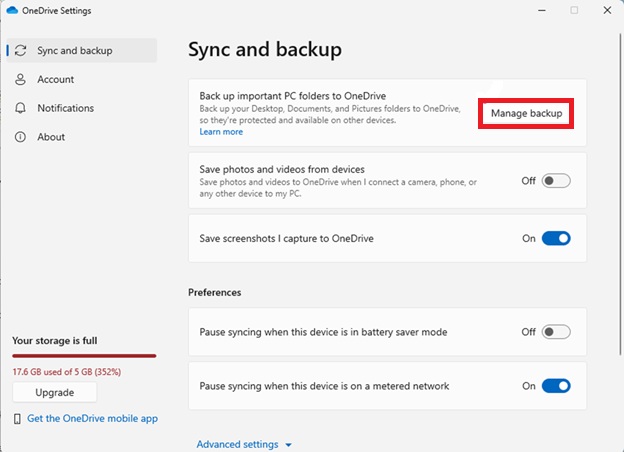
Task: Minimize the OneDrive Settings window
Action: pyautogui.click(x=542, y=10)
